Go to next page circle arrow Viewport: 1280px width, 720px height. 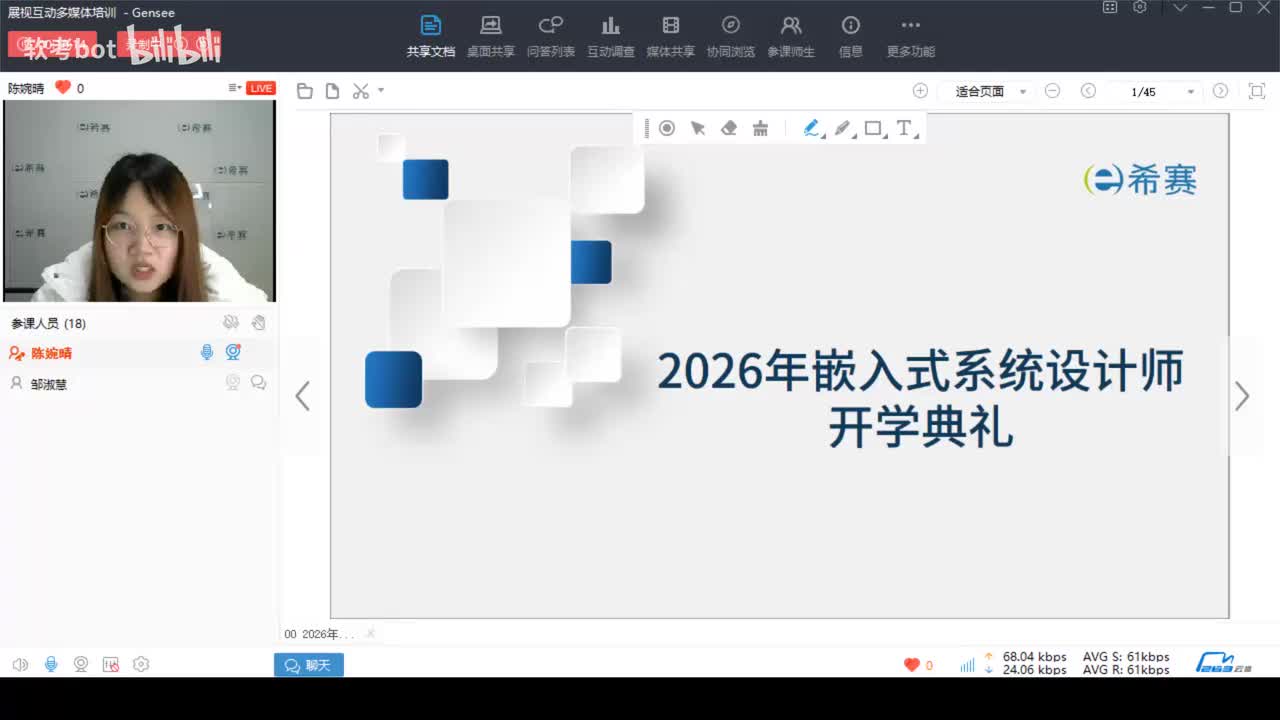1220,91
